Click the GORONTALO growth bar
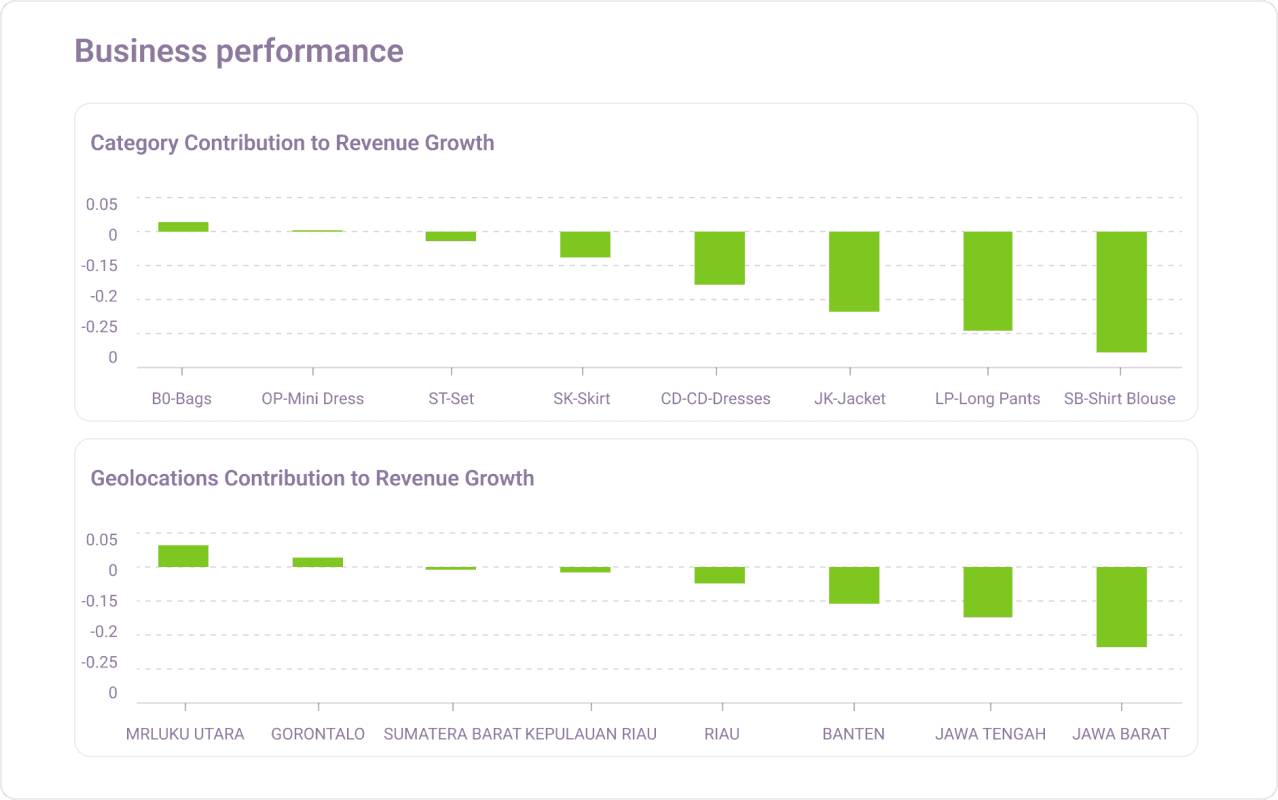1278x800 pixels. click(x=317, y=562)
